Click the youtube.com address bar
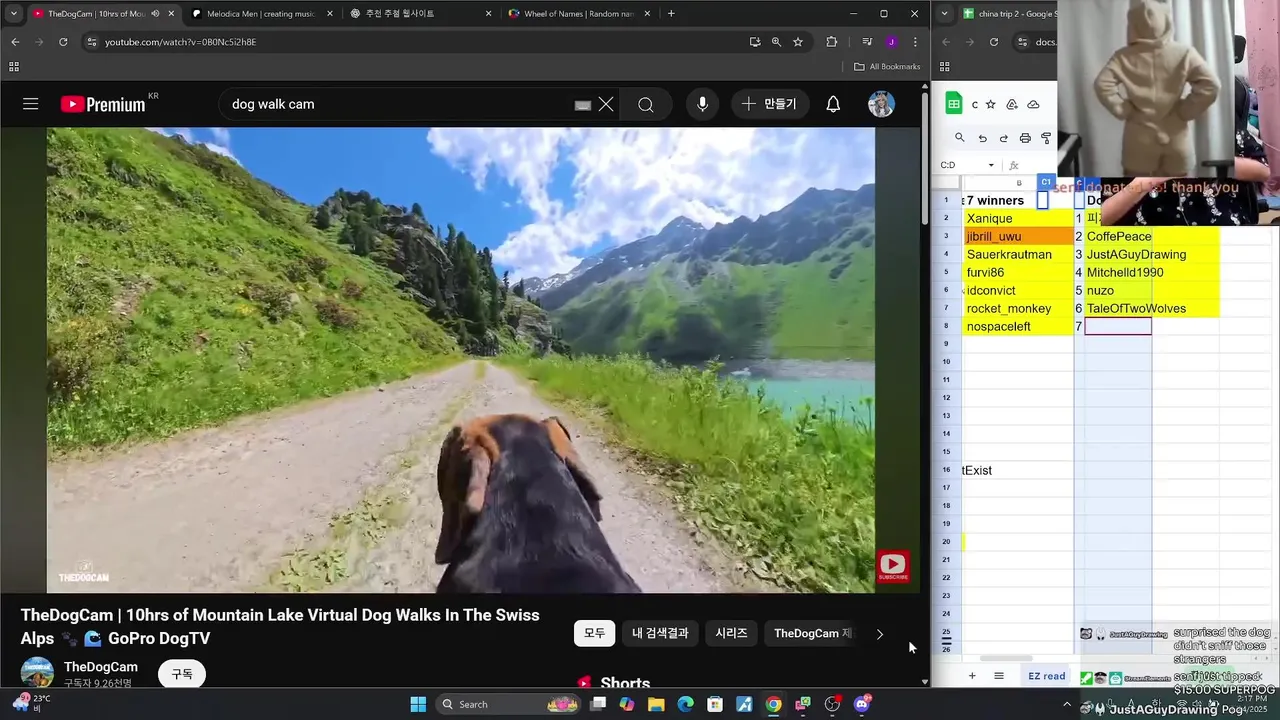The height and width of the screenshot is (720, 1280). [x=420, y=42]
